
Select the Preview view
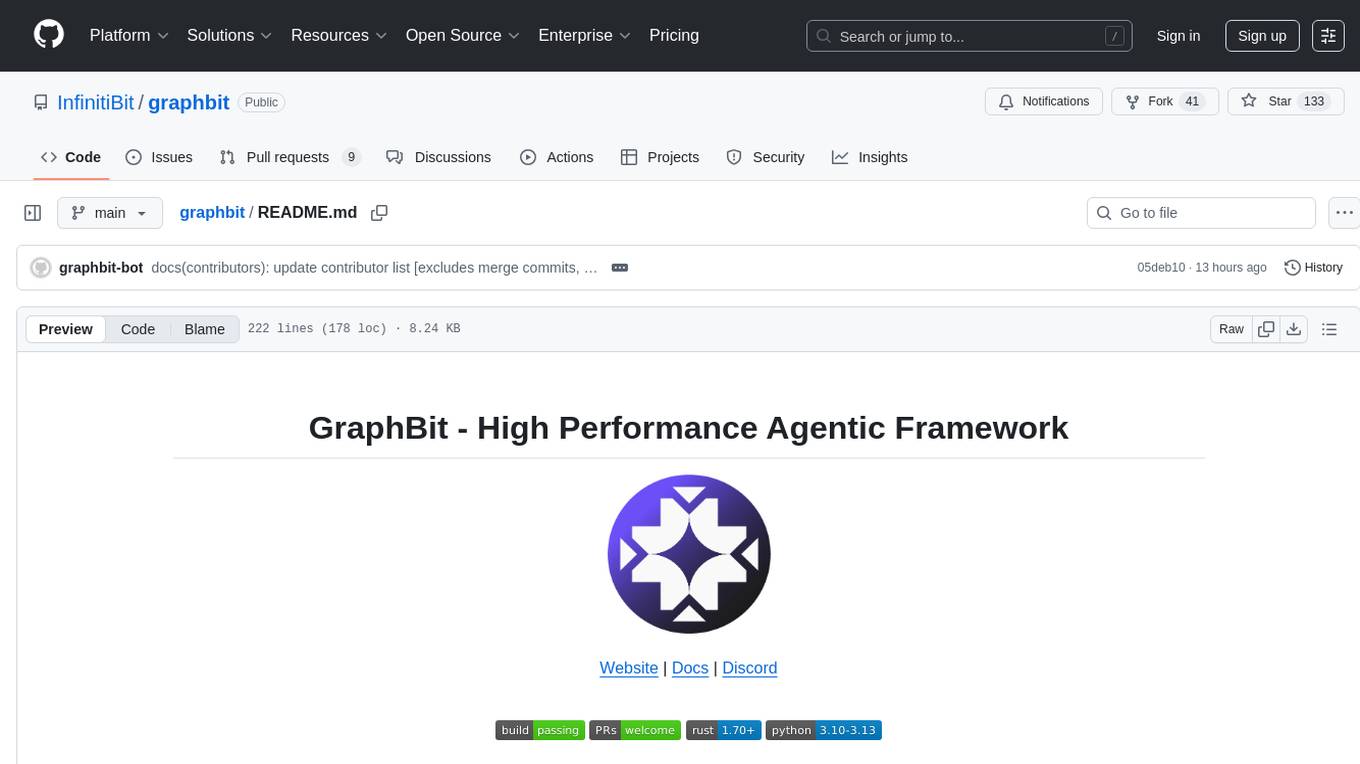click(66, 329)
